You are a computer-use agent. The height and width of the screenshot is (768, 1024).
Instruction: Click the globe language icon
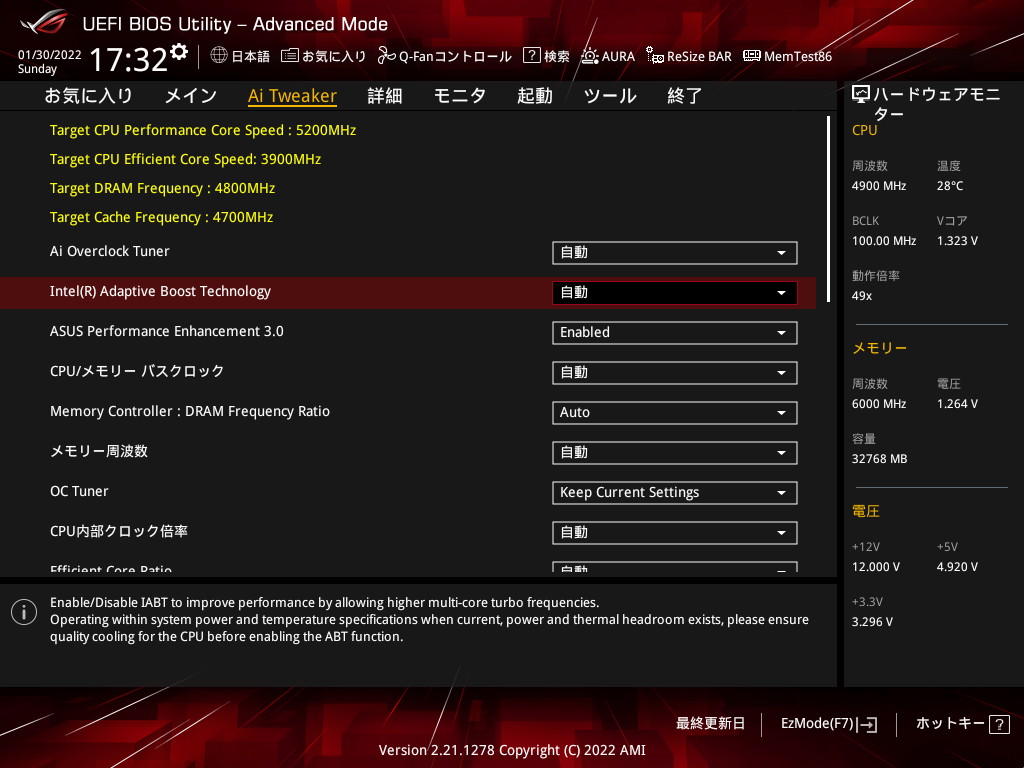pos(219,56)
